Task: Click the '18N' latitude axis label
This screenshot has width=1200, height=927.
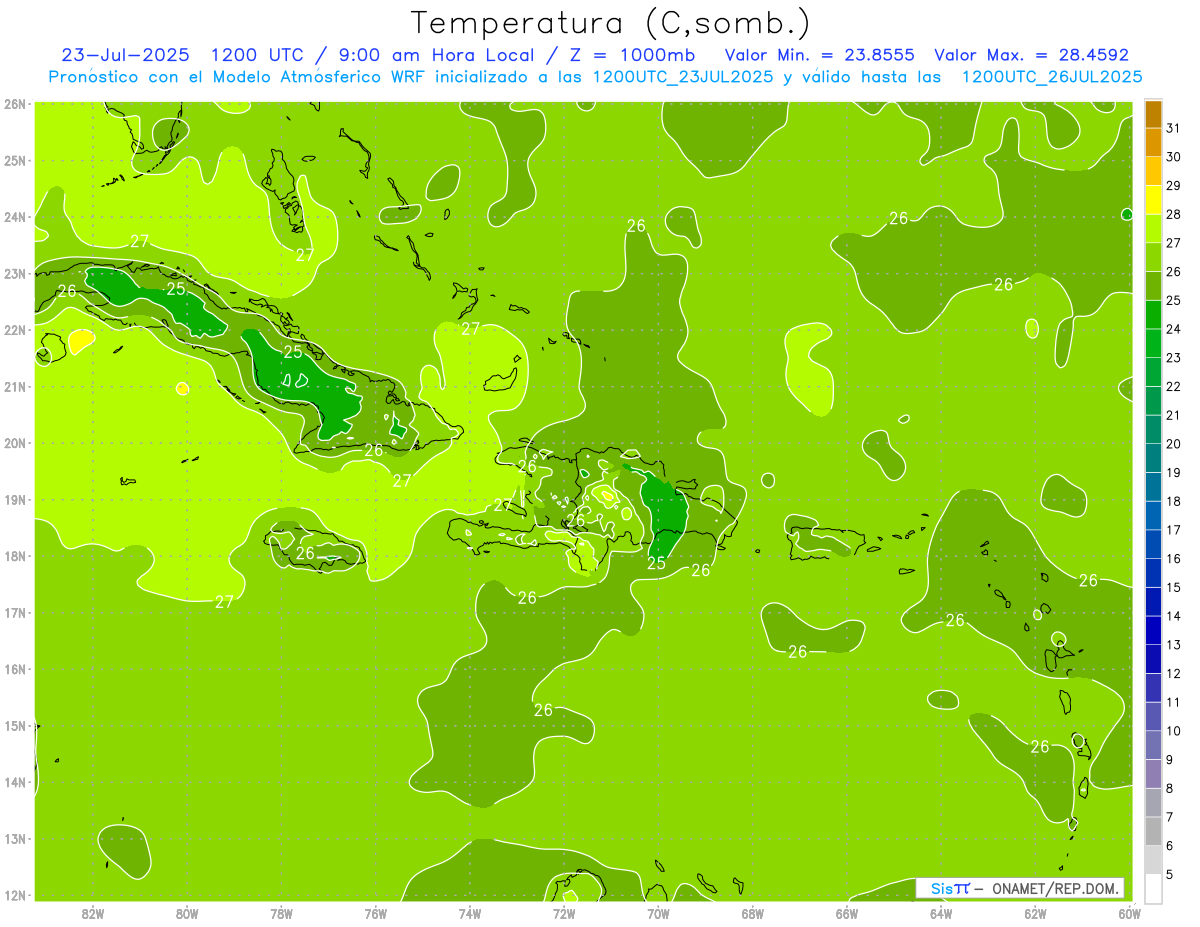Action: coord(15,556)
